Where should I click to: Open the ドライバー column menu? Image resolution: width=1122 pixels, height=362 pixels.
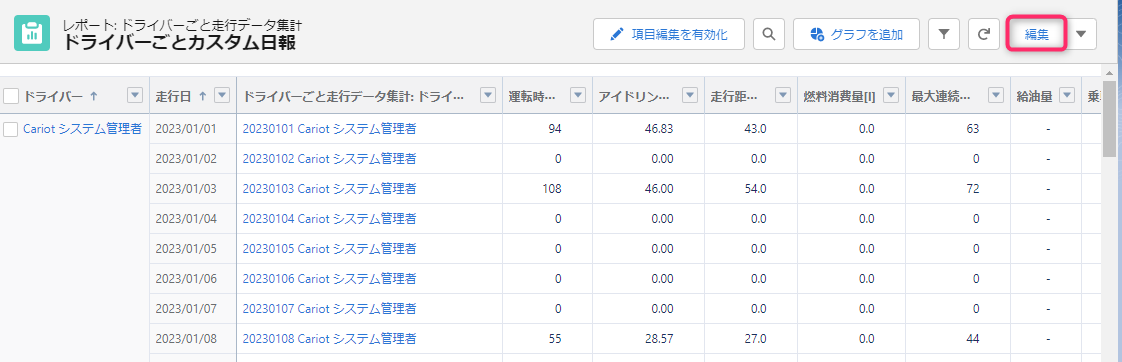134,95
